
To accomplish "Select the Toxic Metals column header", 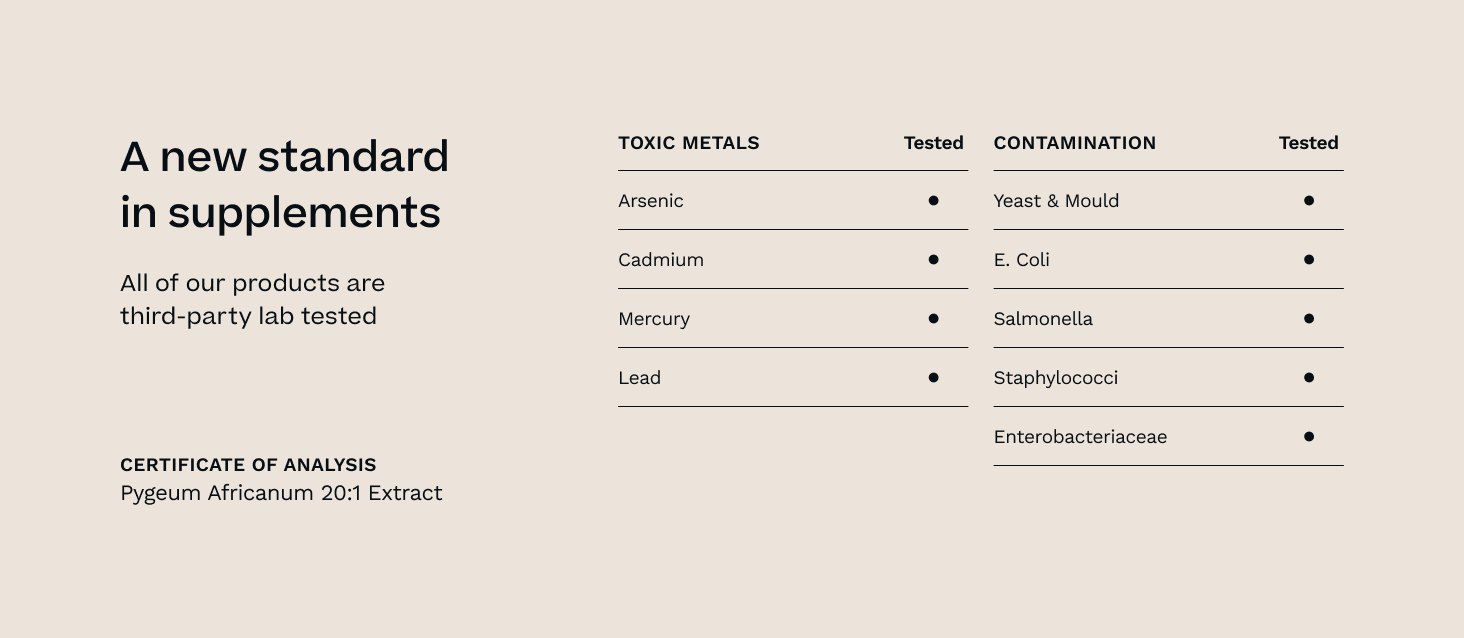I will point(688,143).
